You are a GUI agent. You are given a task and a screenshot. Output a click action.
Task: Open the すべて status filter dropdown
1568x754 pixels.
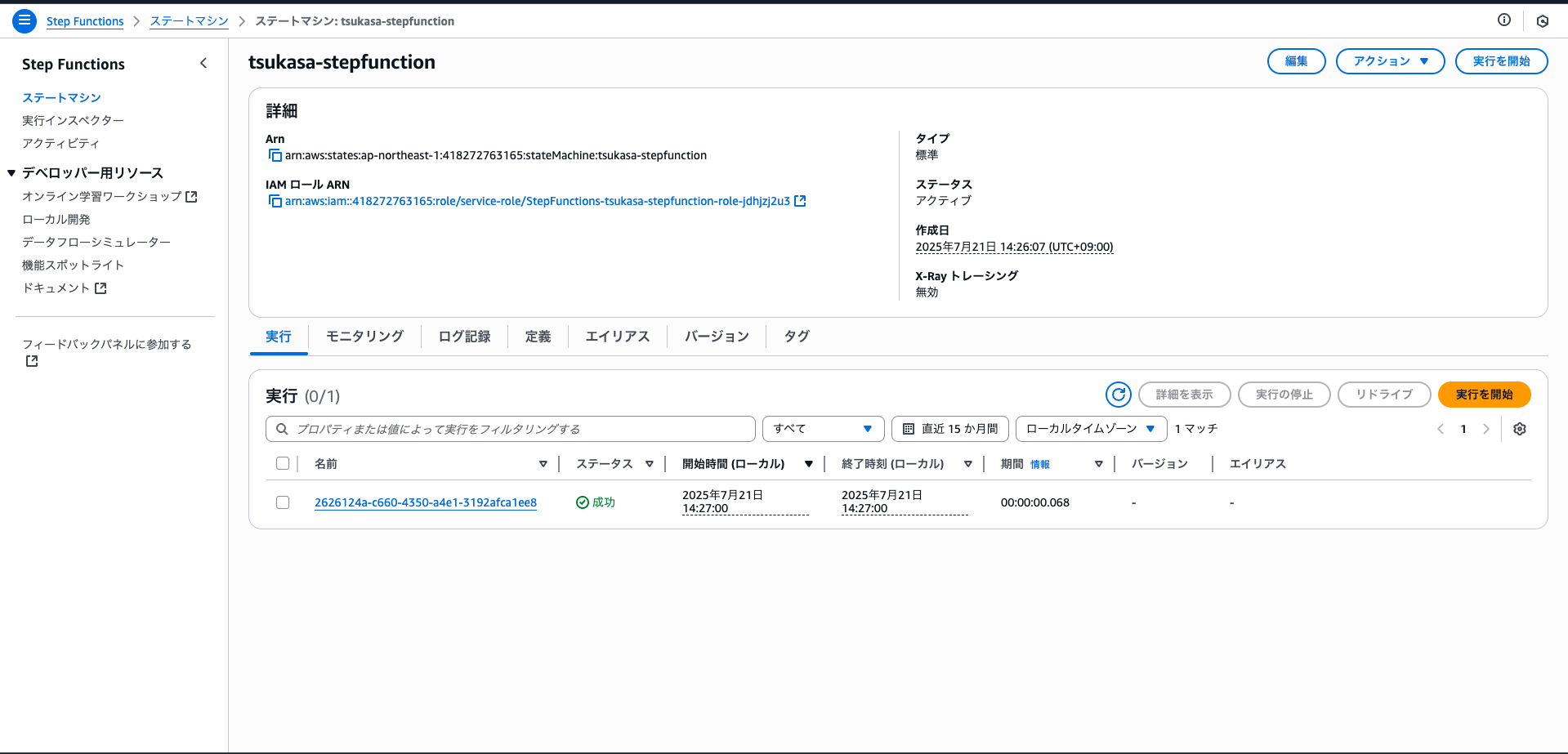[823, 429]
